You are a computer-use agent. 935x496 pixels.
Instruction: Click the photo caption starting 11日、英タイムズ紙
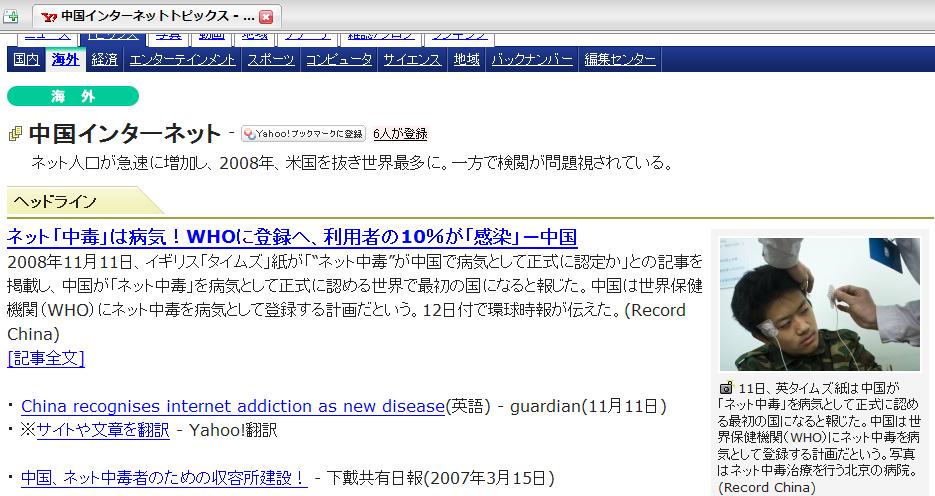pyautogui.click(x=820, y=437)
